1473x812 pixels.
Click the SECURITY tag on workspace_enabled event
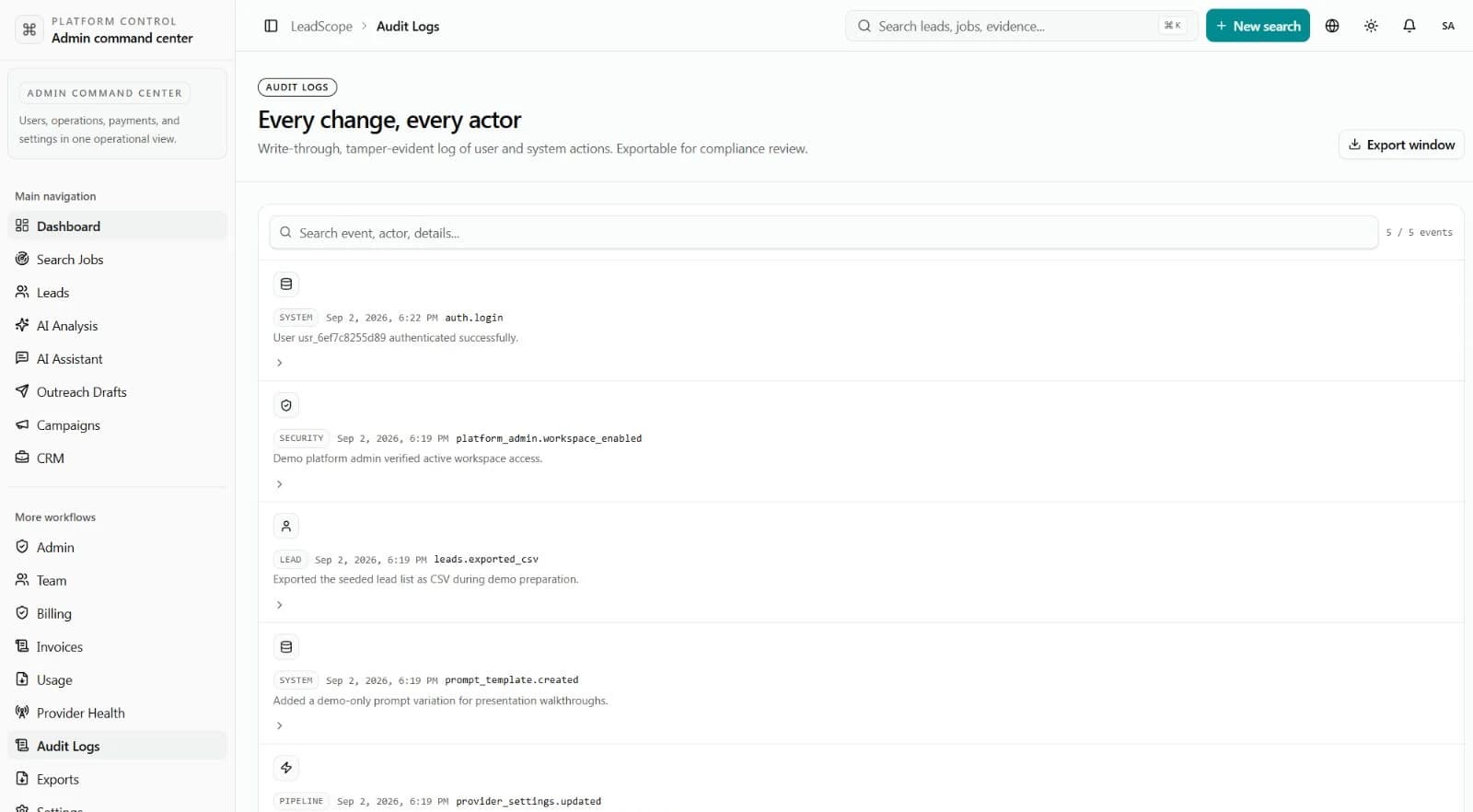point(301,438)
